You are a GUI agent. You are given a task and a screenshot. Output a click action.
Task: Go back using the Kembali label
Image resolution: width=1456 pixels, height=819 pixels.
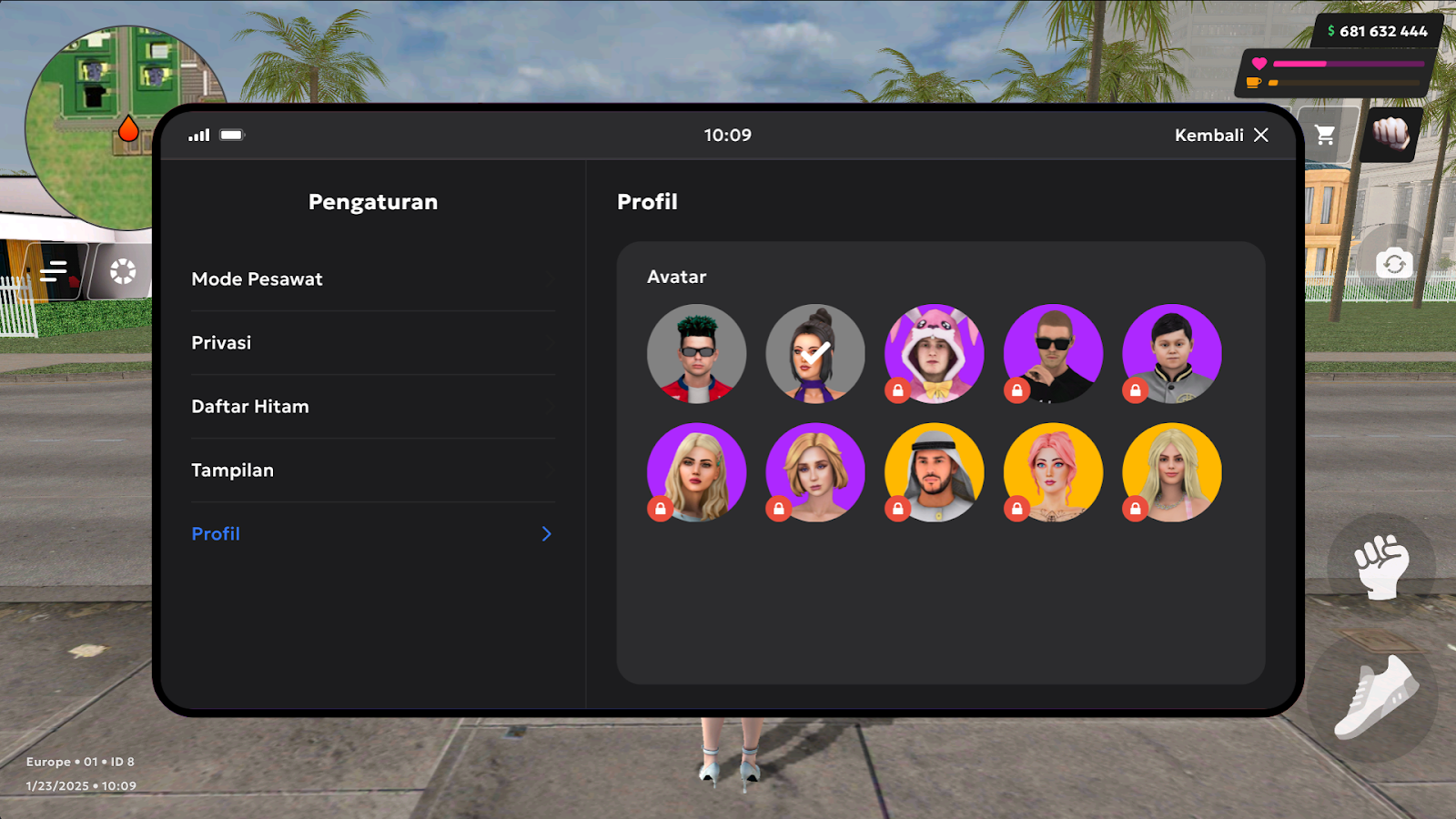[1208, 135]
